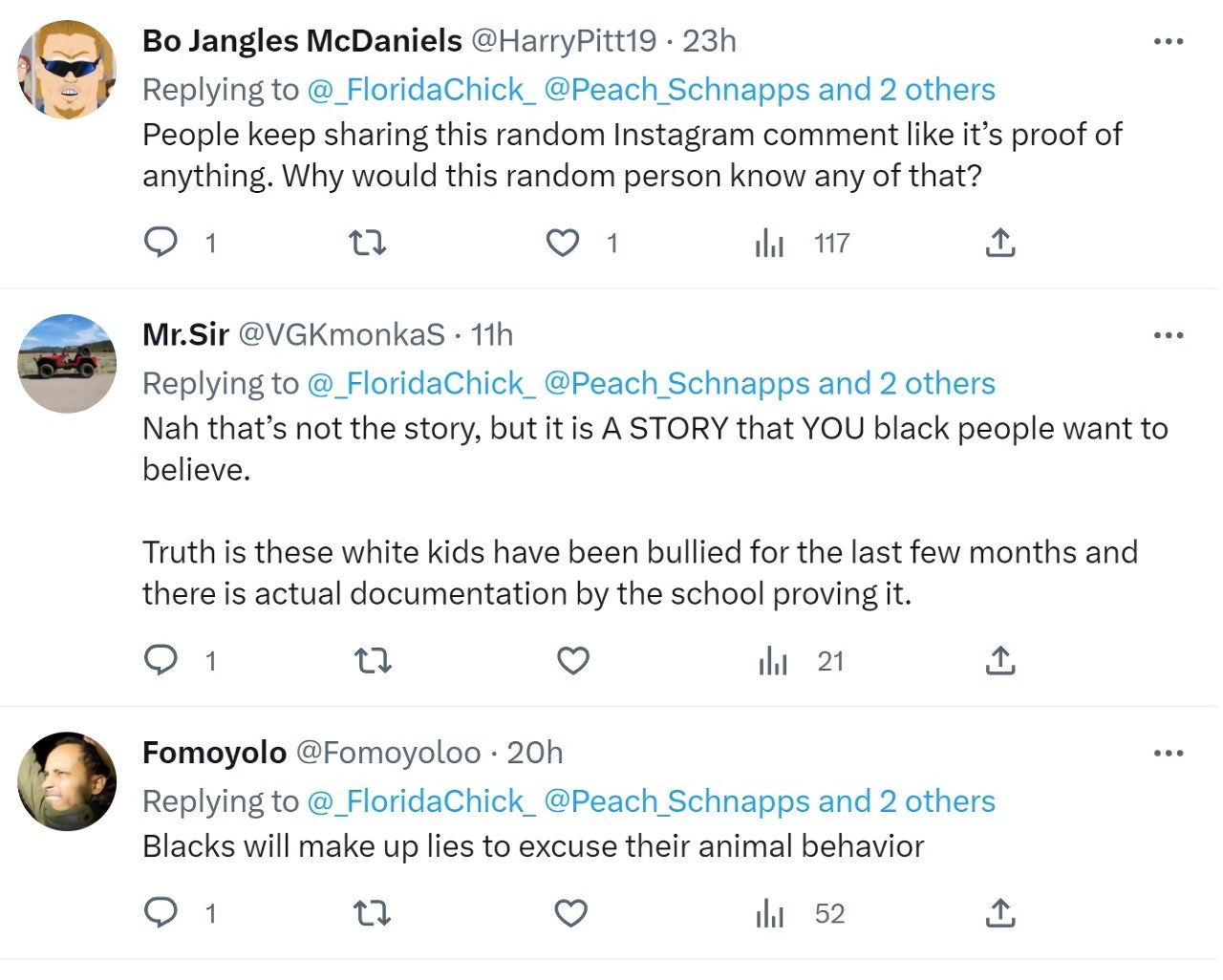Like the tweet by @Fomoyoloo
This screenshot has height=980, width=1223.
click(x=570, y=913)
